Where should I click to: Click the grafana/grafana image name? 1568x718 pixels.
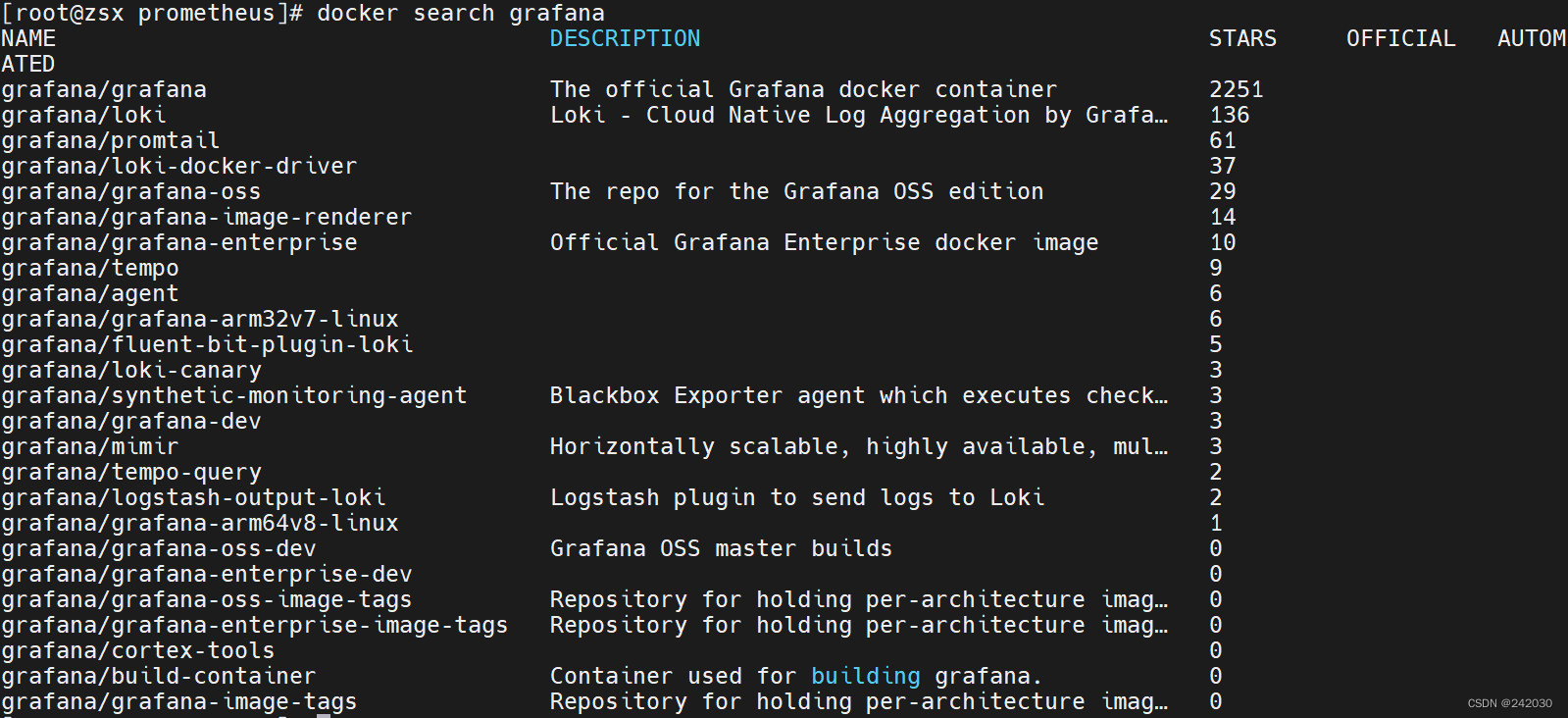[x=104, y=90]
